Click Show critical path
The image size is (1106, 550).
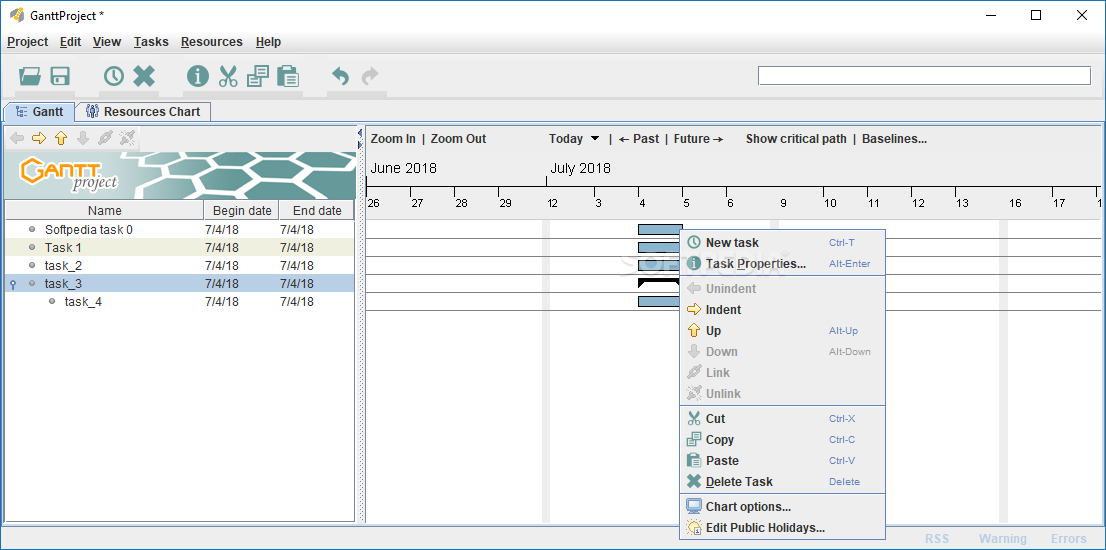(796, 139)
